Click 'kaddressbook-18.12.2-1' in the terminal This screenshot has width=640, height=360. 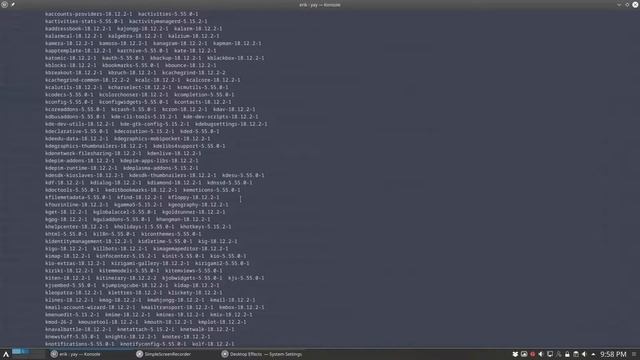click(78, 29)
